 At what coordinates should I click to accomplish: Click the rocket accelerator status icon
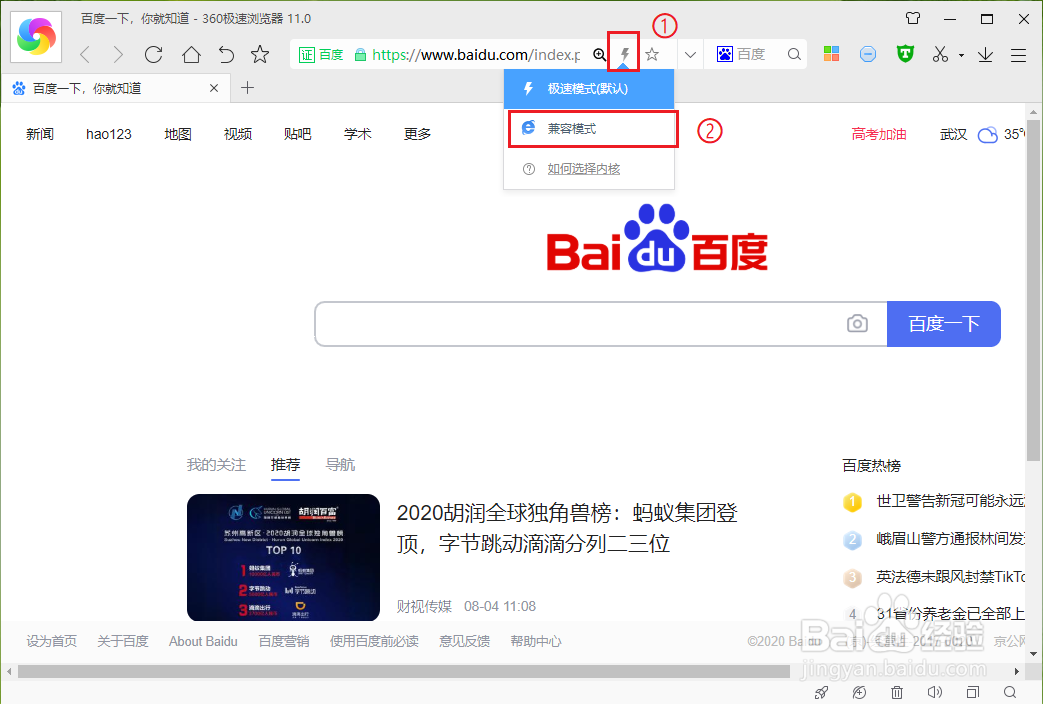pyautogui.click(x=821, y=692)
